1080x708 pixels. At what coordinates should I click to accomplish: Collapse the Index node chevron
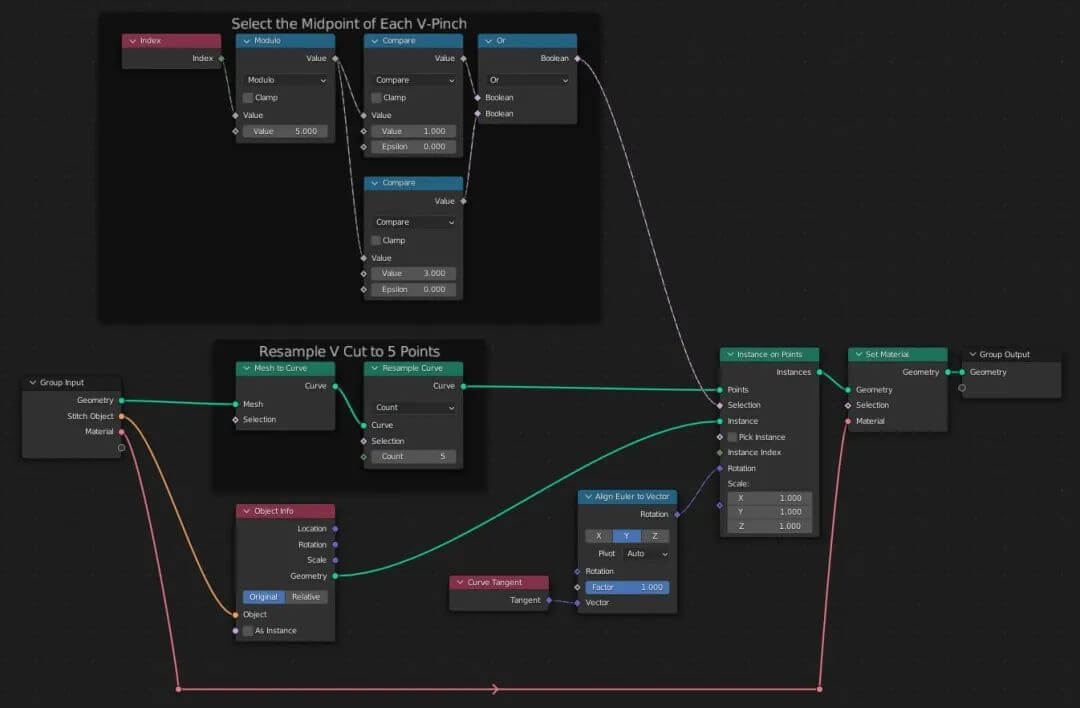[132, 41]
